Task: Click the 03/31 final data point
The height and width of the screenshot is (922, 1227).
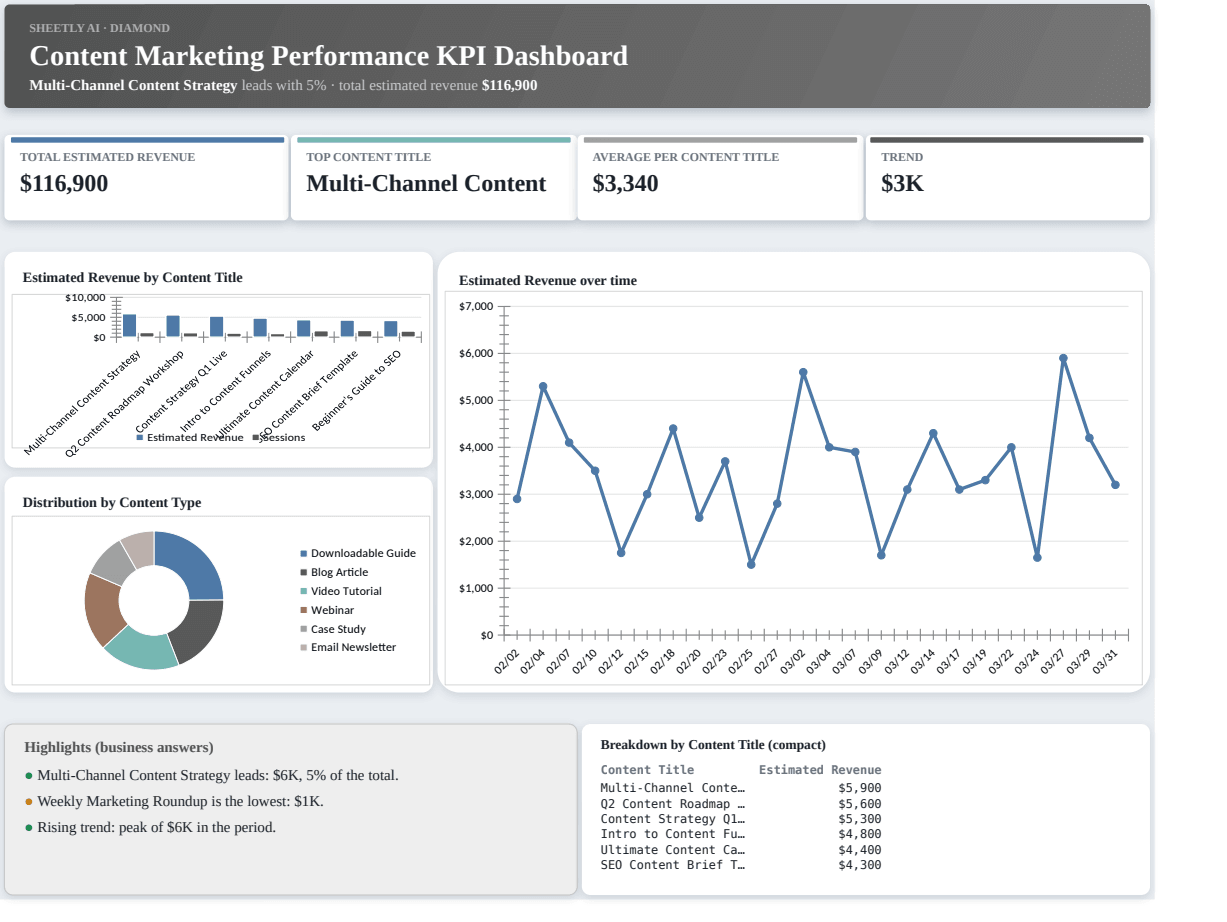Action: pyautogui.click(x=1115, y=485)
